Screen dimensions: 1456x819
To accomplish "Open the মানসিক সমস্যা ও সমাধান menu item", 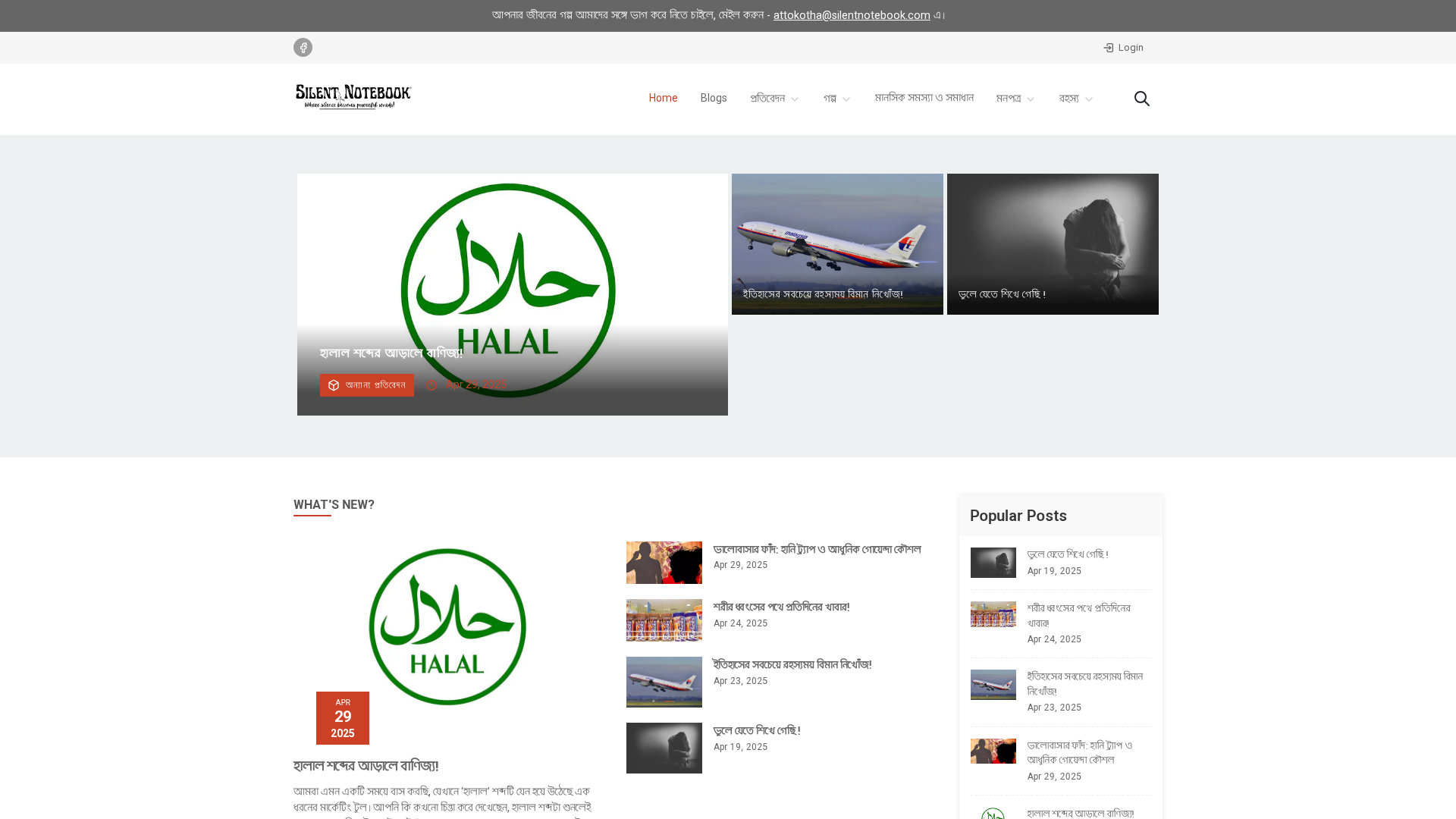I will click(x=924, y=98).
